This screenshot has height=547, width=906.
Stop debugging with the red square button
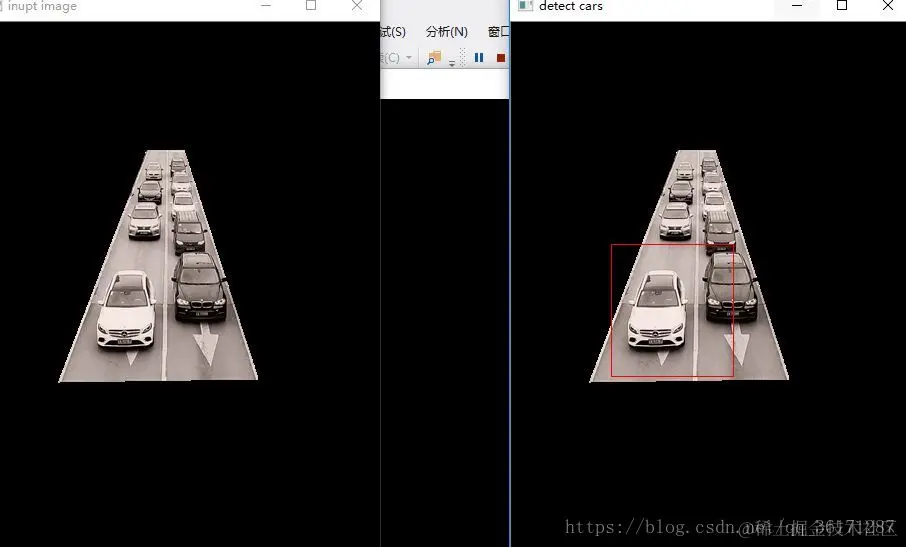[501, 57]
